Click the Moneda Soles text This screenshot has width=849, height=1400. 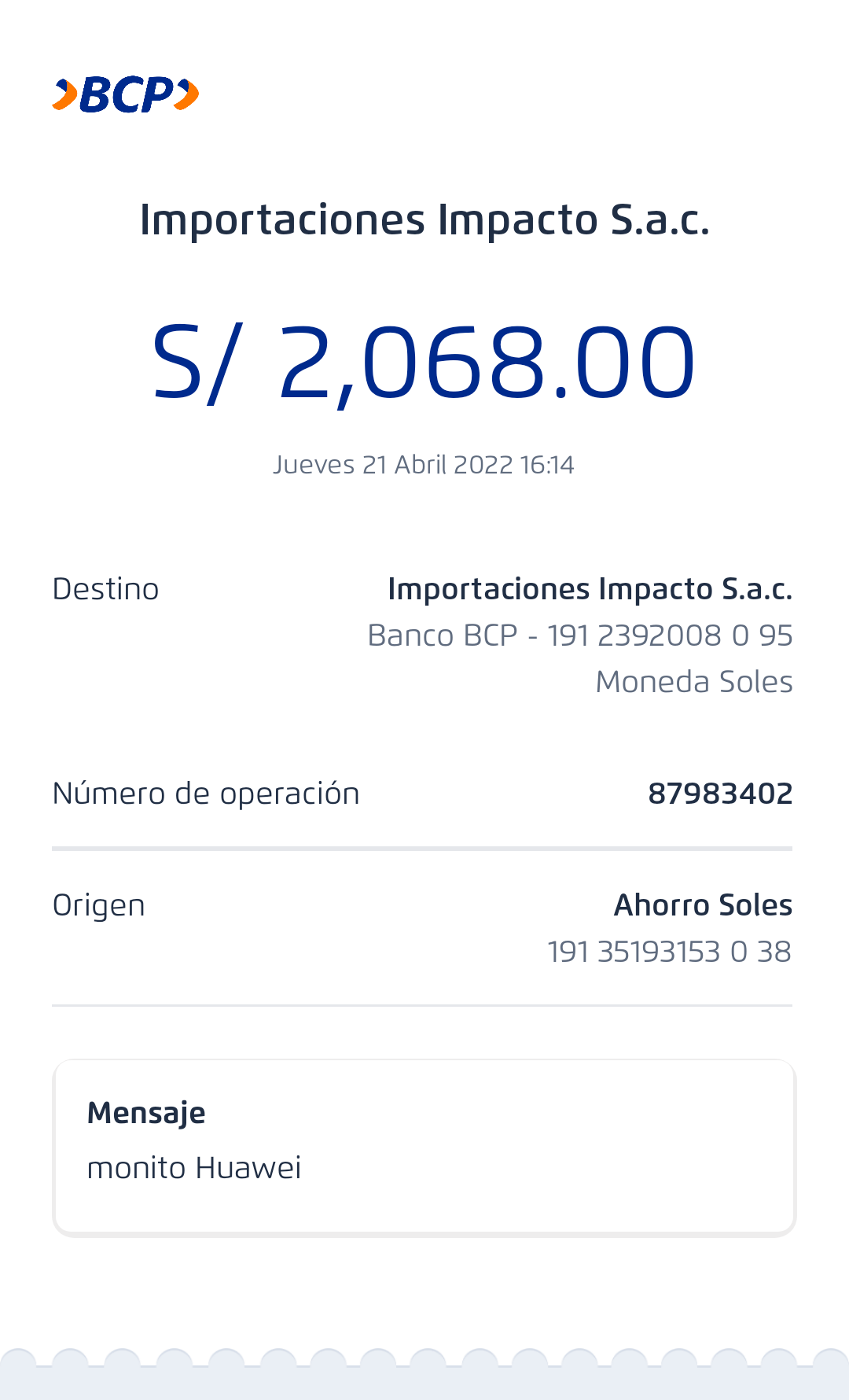(694, 682)
